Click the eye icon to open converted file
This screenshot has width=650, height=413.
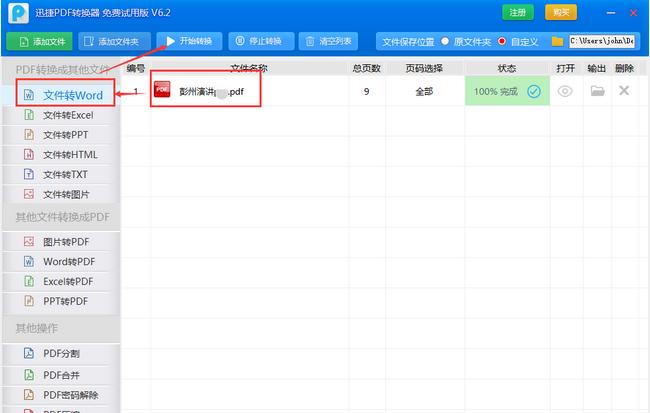click(565, 91)
